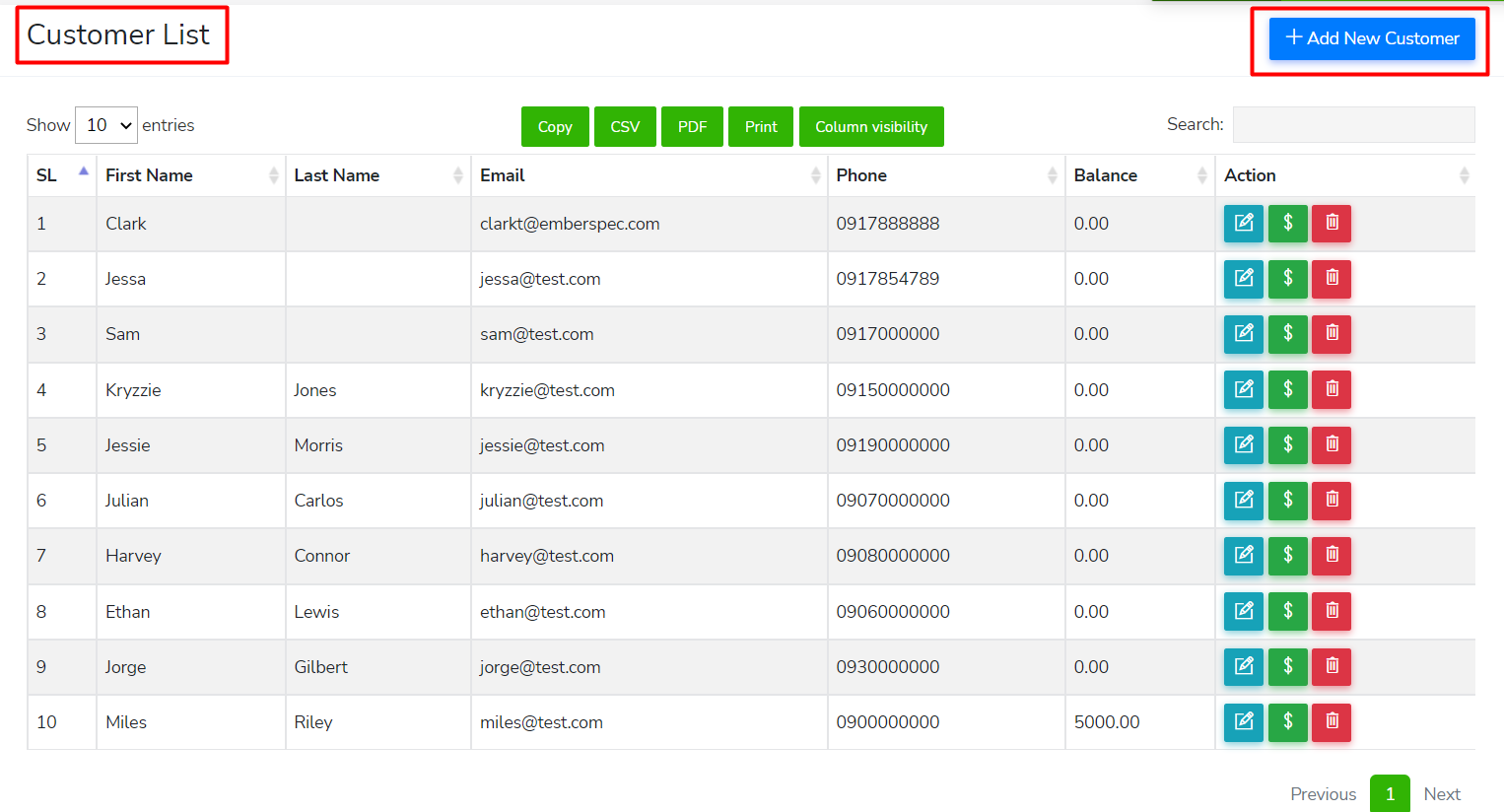Copy the table data with Copy button

(x=555, y=127)
